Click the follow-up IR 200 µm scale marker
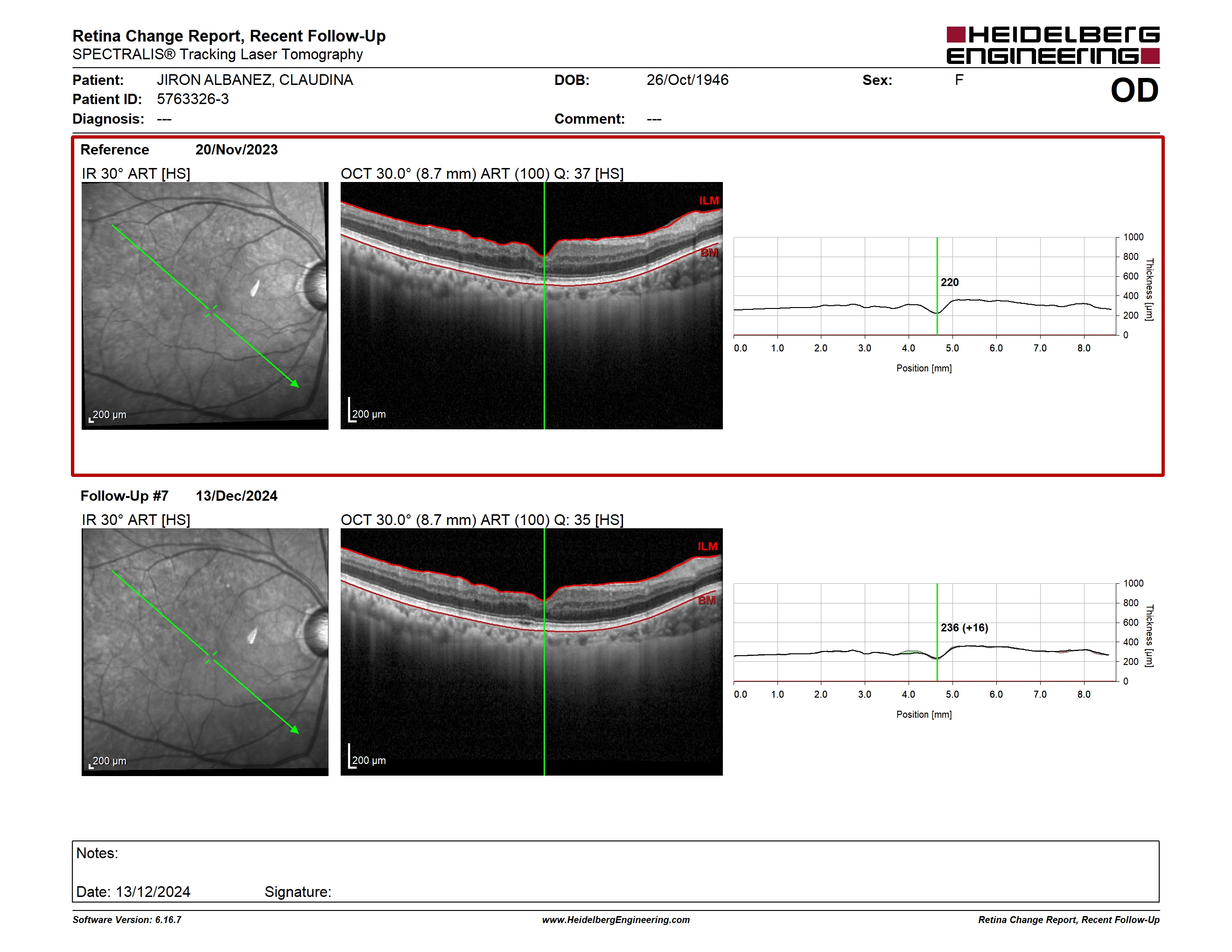The width and height of the screenshot is (1232, 952). pos(108,762)
